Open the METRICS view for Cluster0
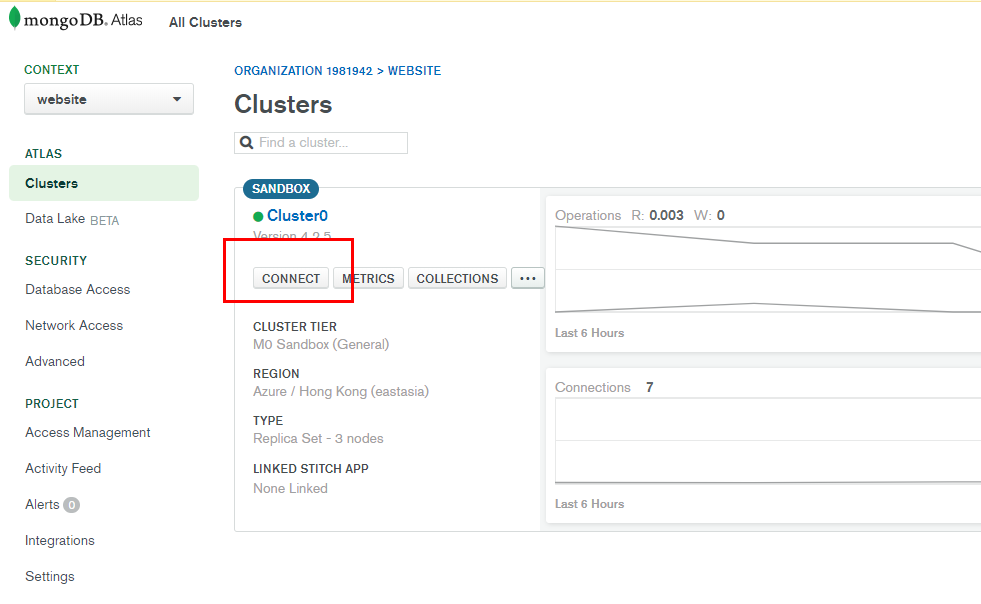The height and width of the screenshot is (604, 981). click(369, 278)
